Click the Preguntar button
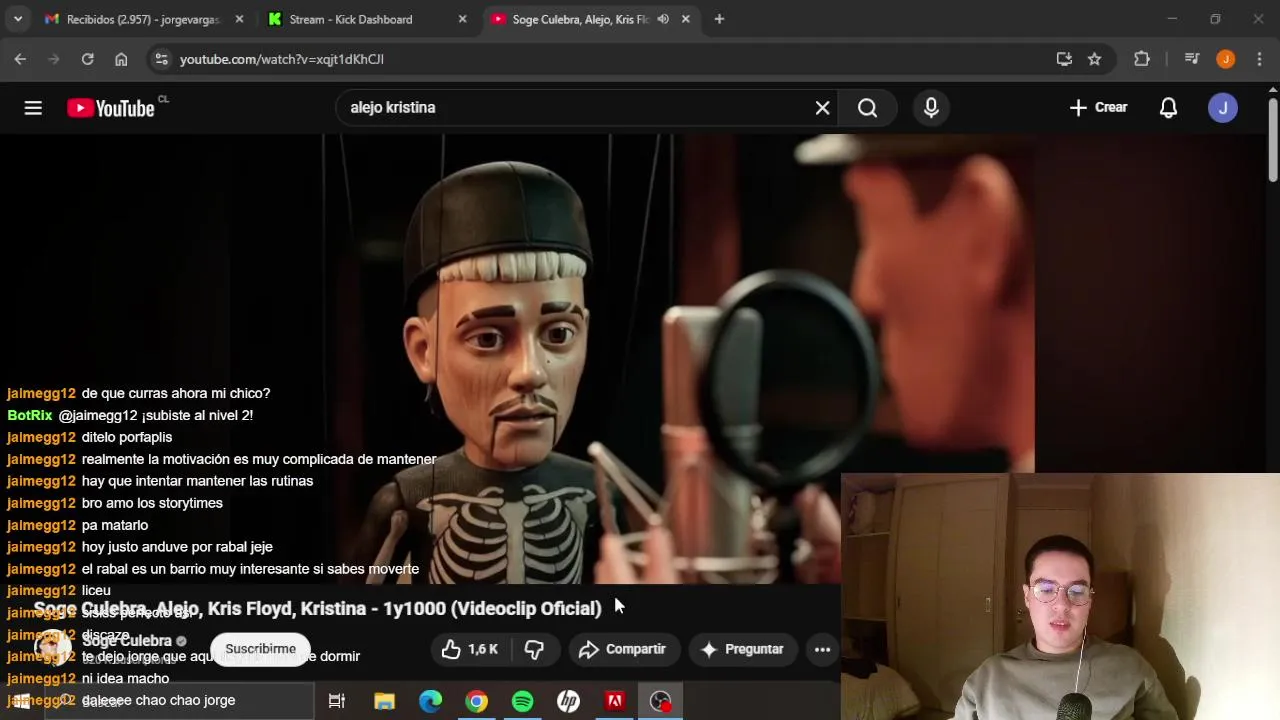This screenshot has width=1280, height=720. tap(742, 649)
